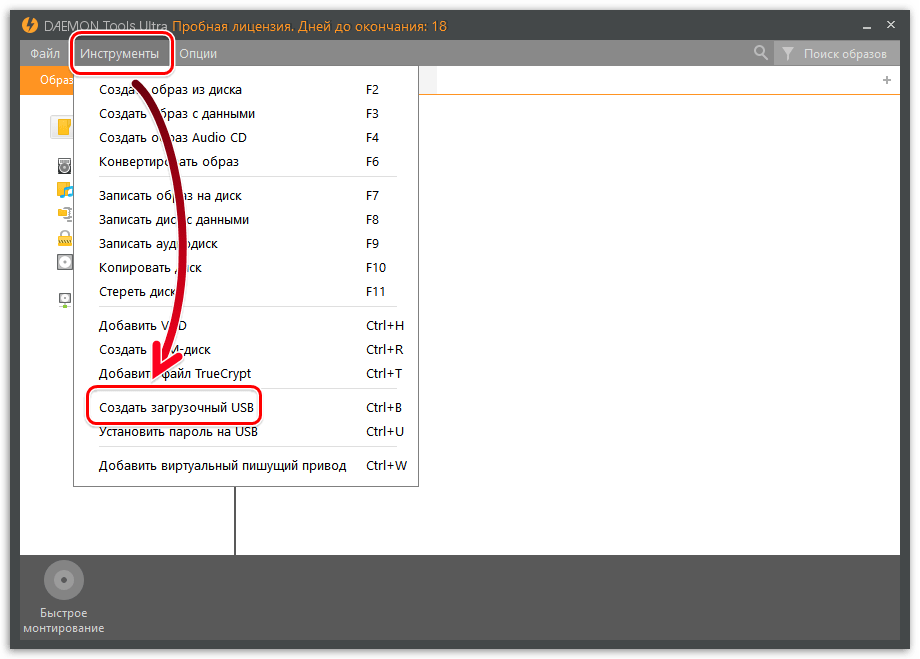Select Создать образ Audio CD
This screenshot has width=920, height=659.
click(173, 138)
